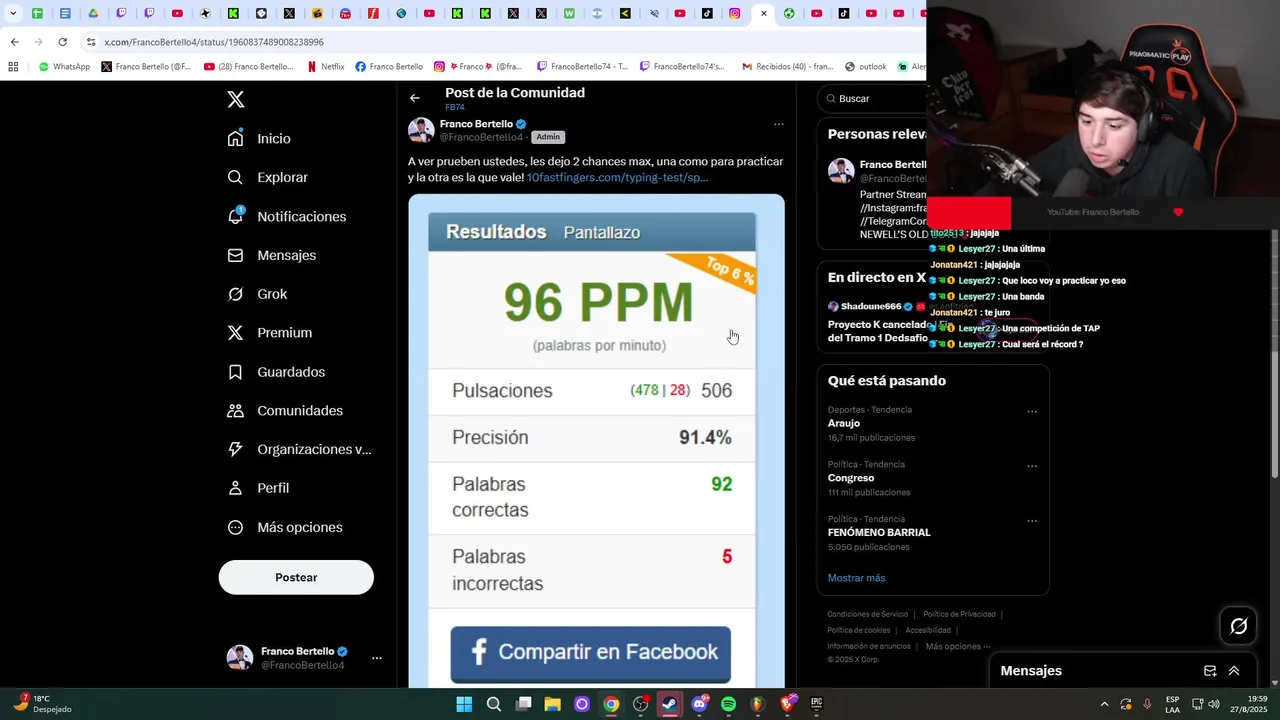Open the WhatsApp bookmark
The height and width of the screenshot is (720, 1280).
(x=64, y=67)
